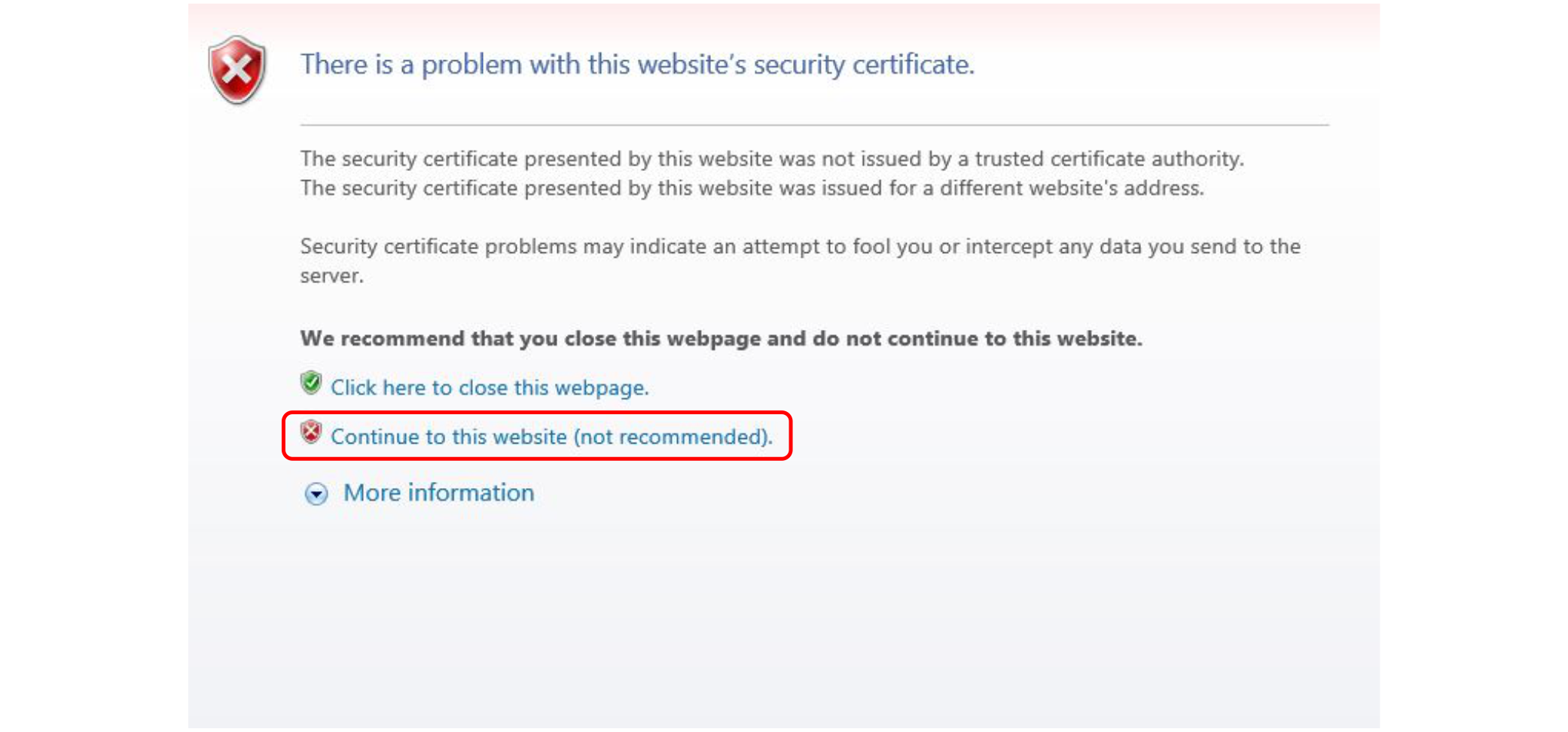The image size is (1568, 732).
Task: Click the different website's address sentence
Action: tap(752, 188)
